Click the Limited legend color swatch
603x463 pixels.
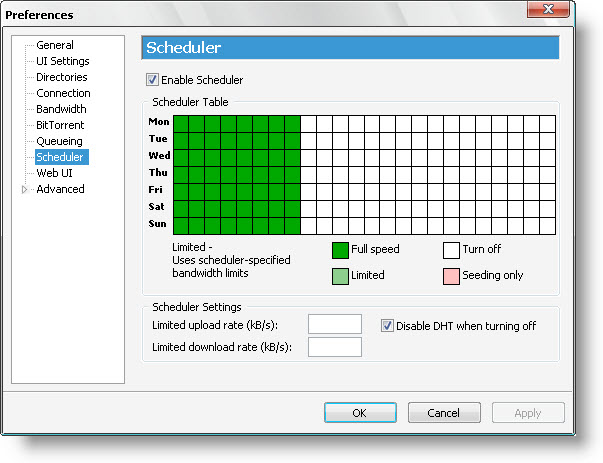(340, 276)
